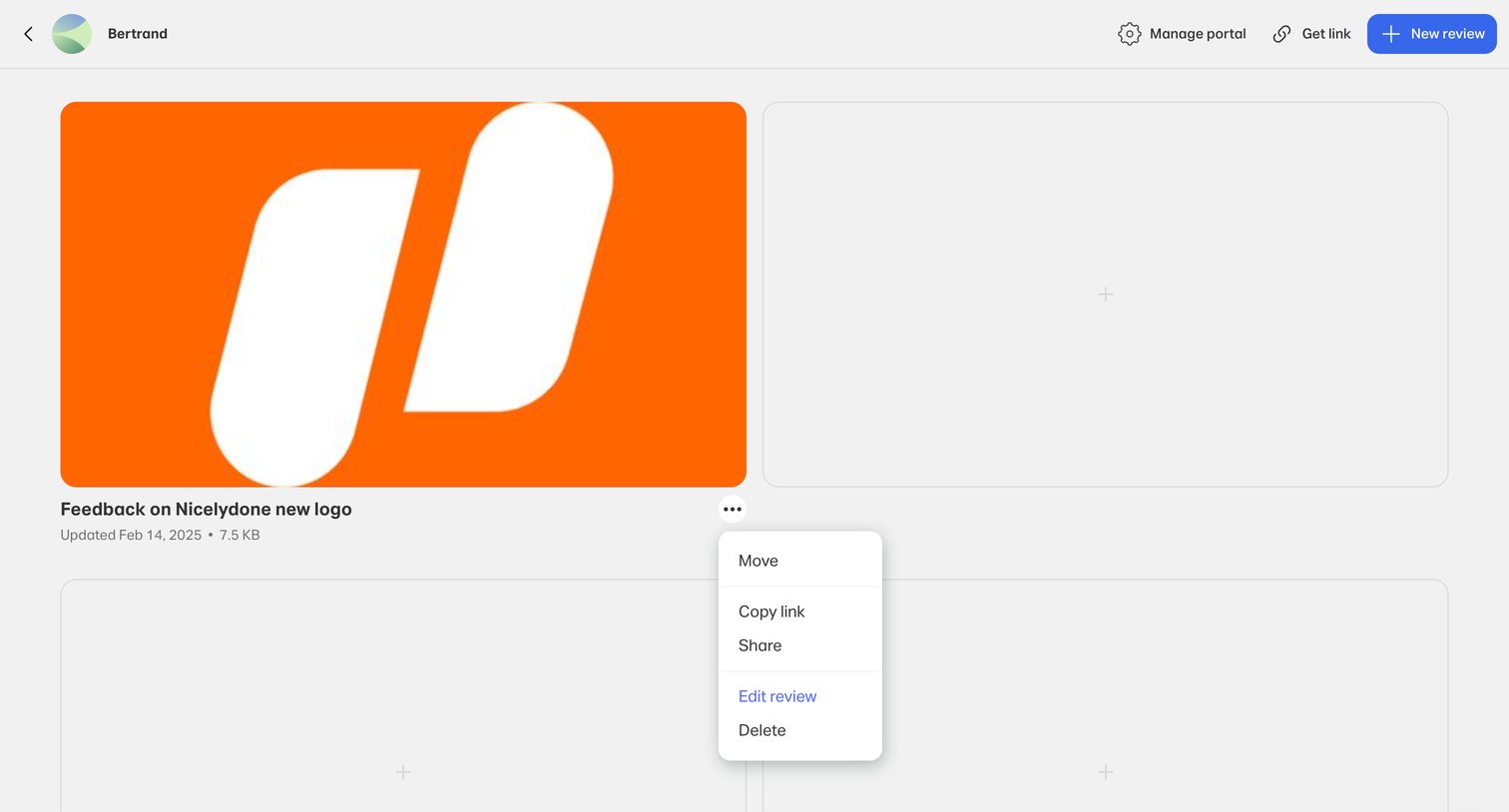Click the Get link chain icon
The image size is (1509, 812).
point(1281,34)
